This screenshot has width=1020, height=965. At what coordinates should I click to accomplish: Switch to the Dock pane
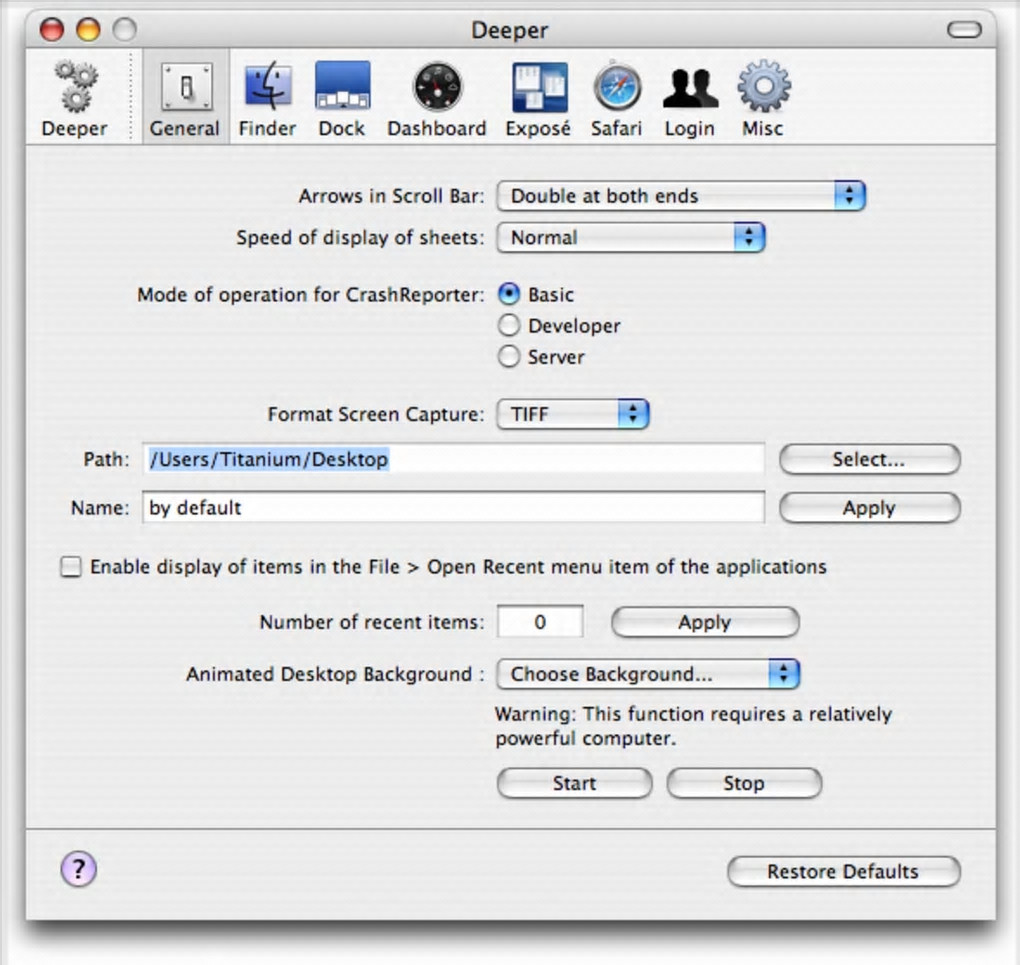click(342, 98)
